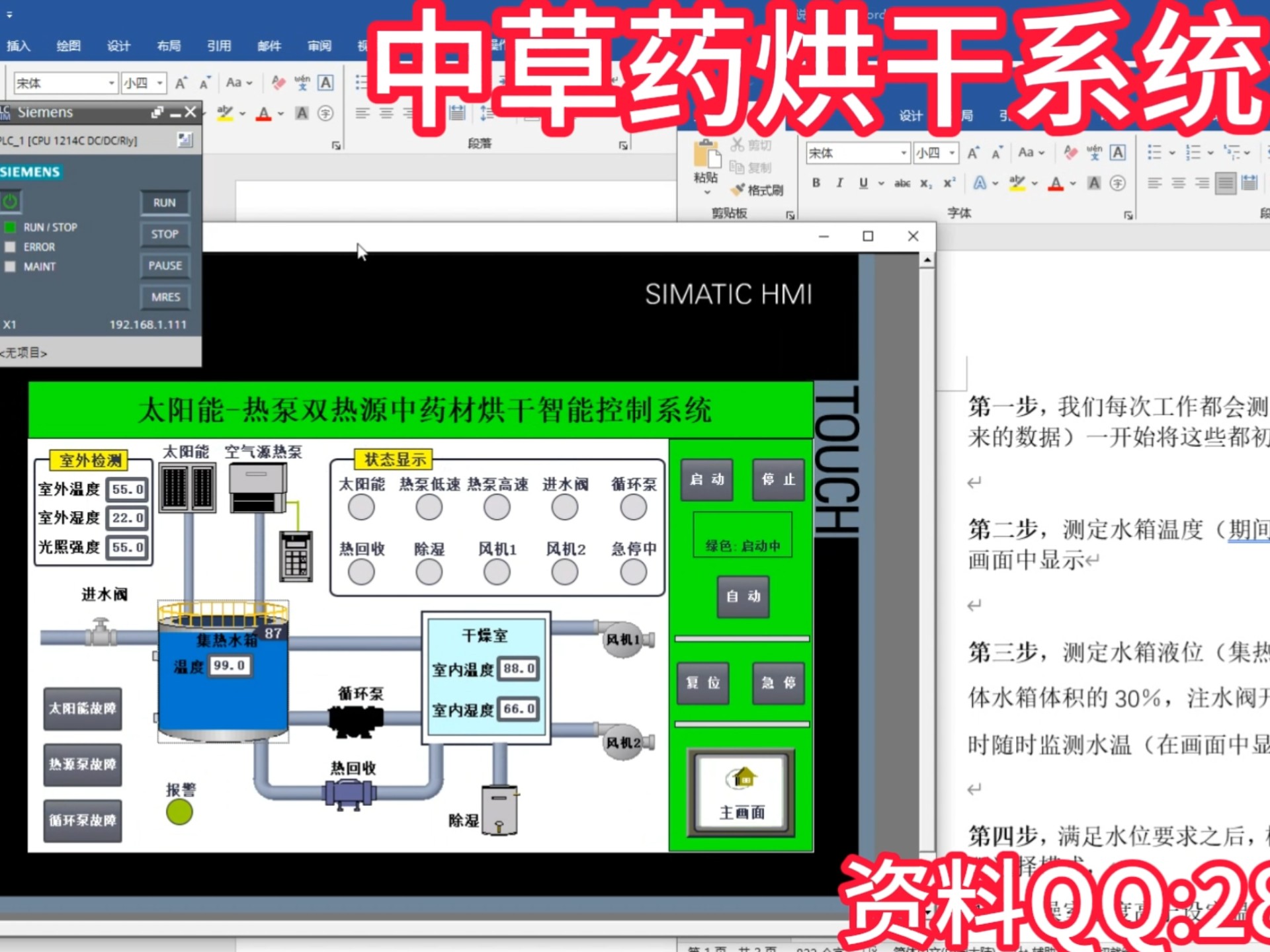Image resolution: width=1270 pixels, height=952 pixels.
Task: Shrink font size in front Word window
Action: point(997,153)
